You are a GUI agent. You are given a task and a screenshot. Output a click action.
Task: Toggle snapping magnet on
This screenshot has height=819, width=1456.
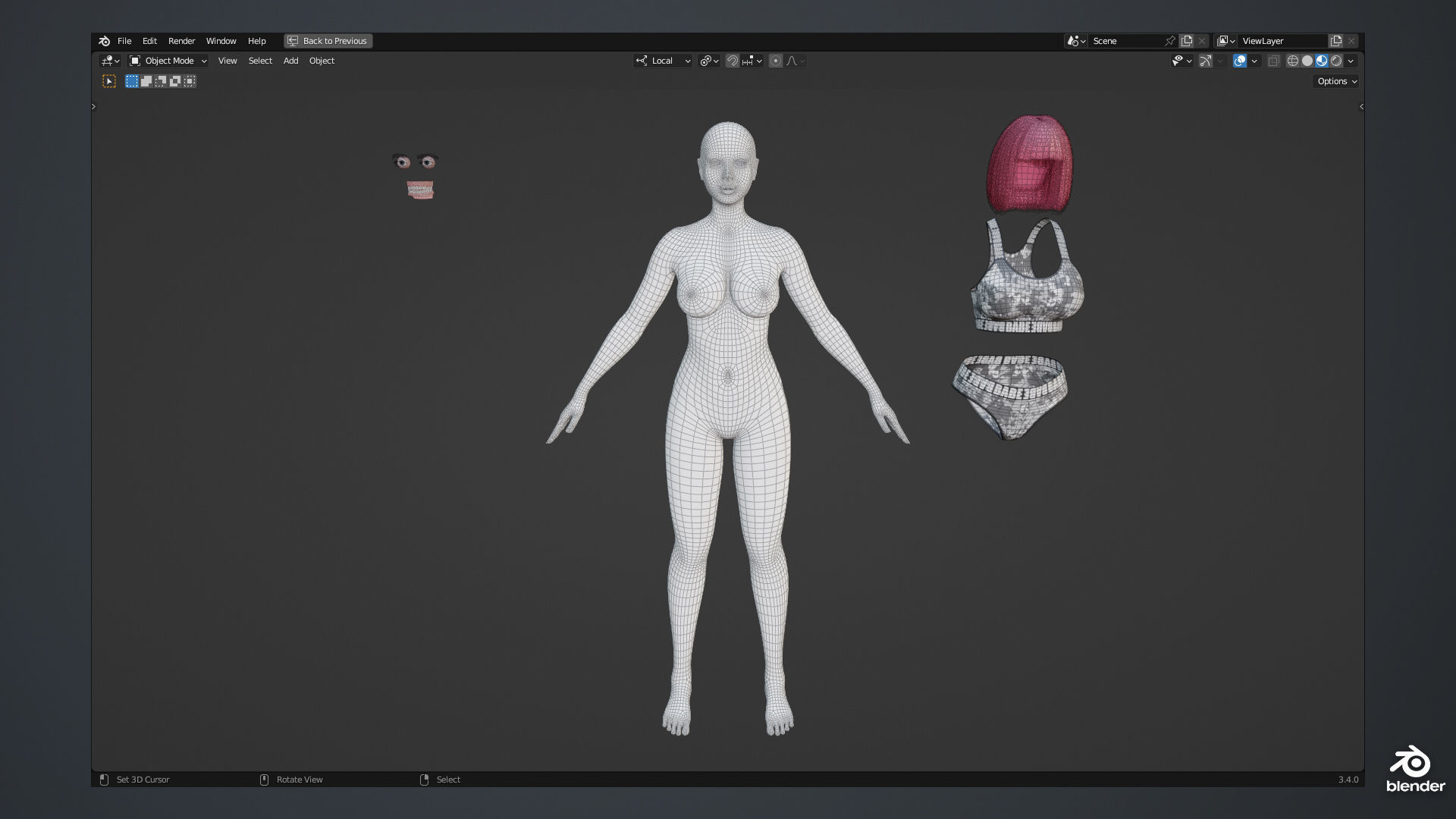732,61
